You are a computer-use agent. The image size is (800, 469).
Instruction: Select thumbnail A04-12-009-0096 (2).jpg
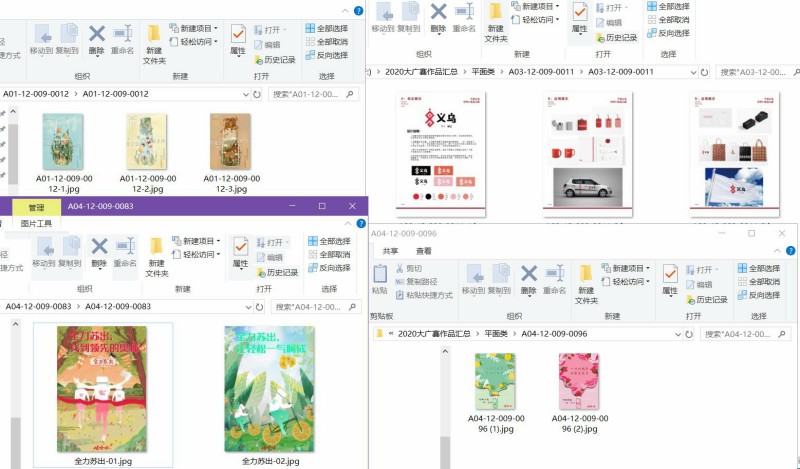point(579,381)
